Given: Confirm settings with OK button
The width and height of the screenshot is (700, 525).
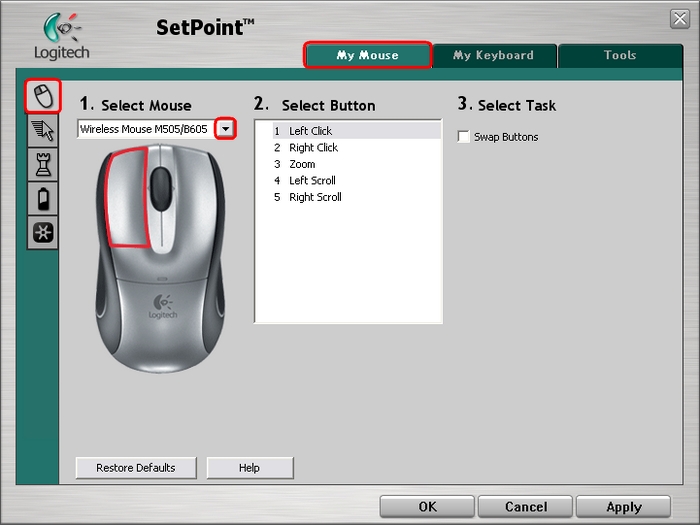Looking at the screenshot, I should 427,507.
